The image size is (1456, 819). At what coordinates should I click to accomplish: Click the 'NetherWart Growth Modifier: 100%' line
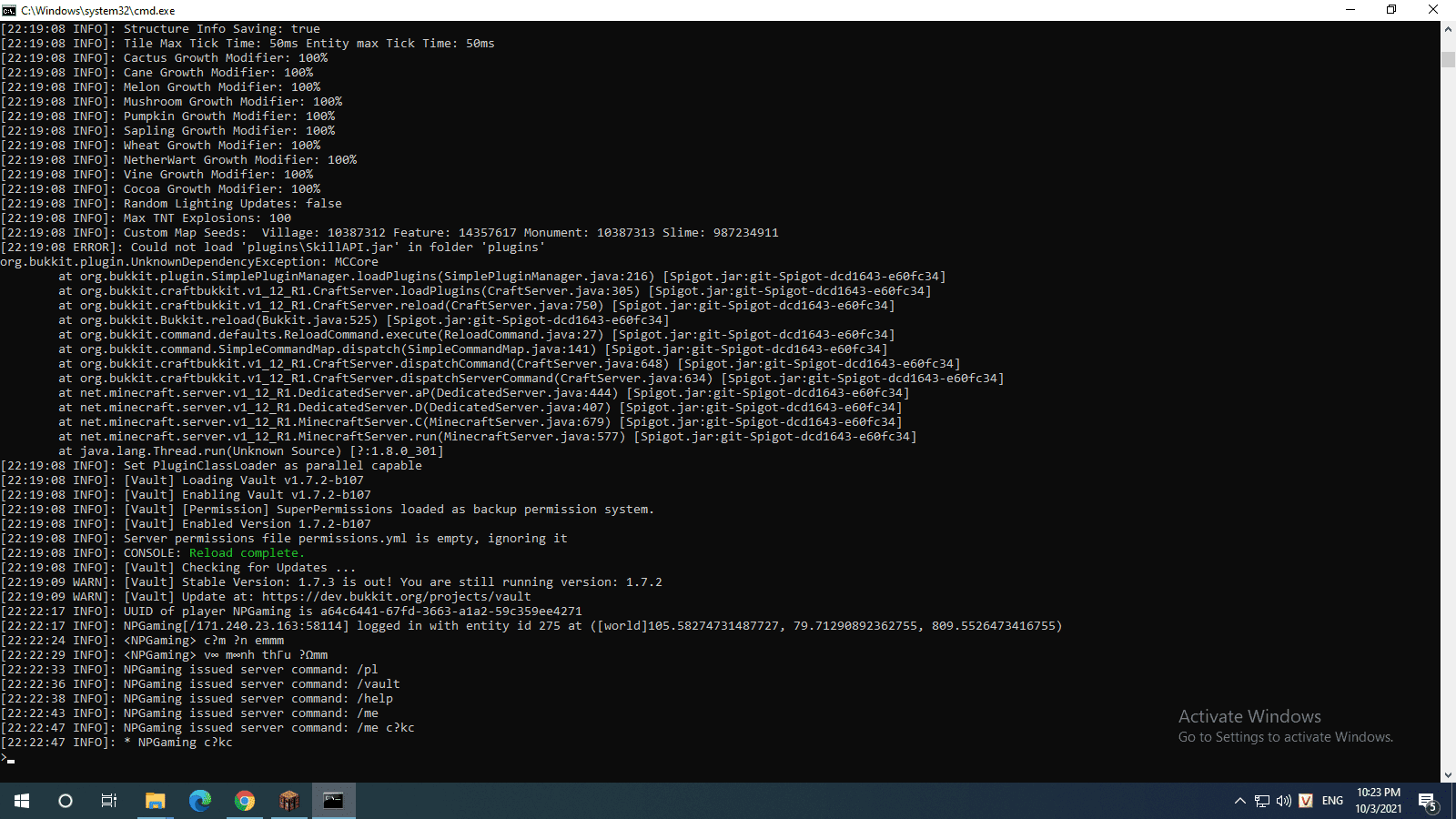tap(178, 160)
